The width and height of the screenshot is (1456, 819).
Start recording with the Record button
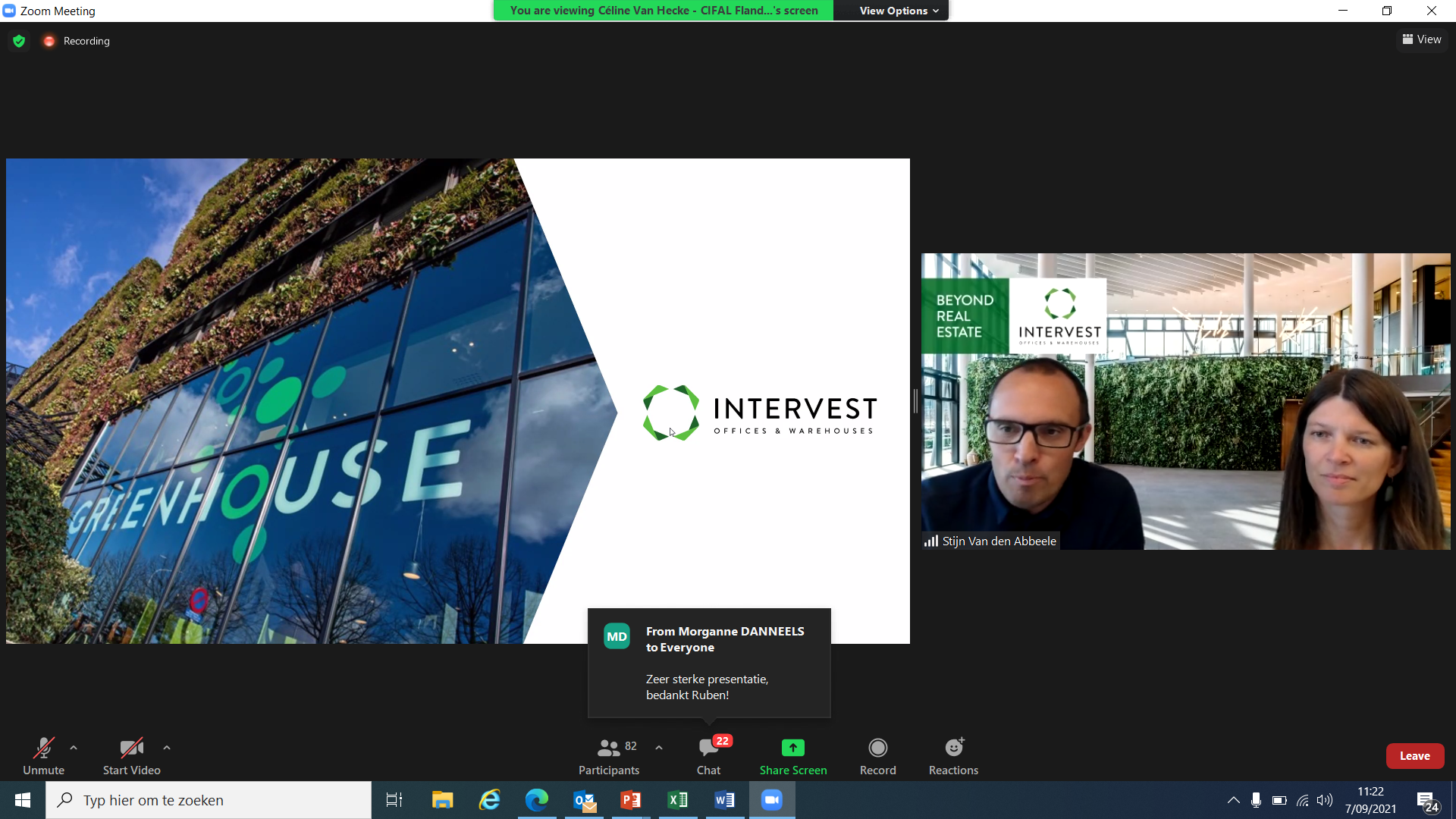coord(877,748)
